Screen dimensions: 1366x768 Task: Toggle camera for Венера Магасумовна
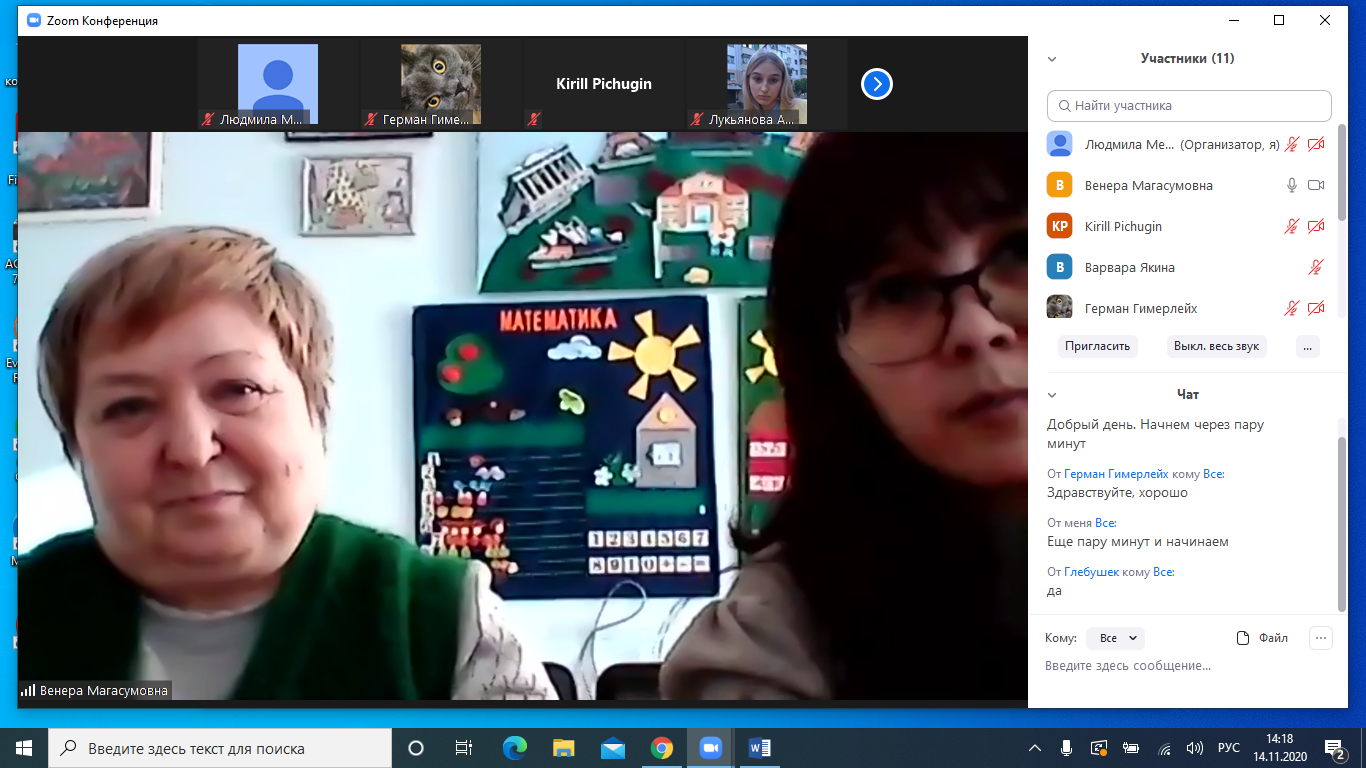point(1315,185)
